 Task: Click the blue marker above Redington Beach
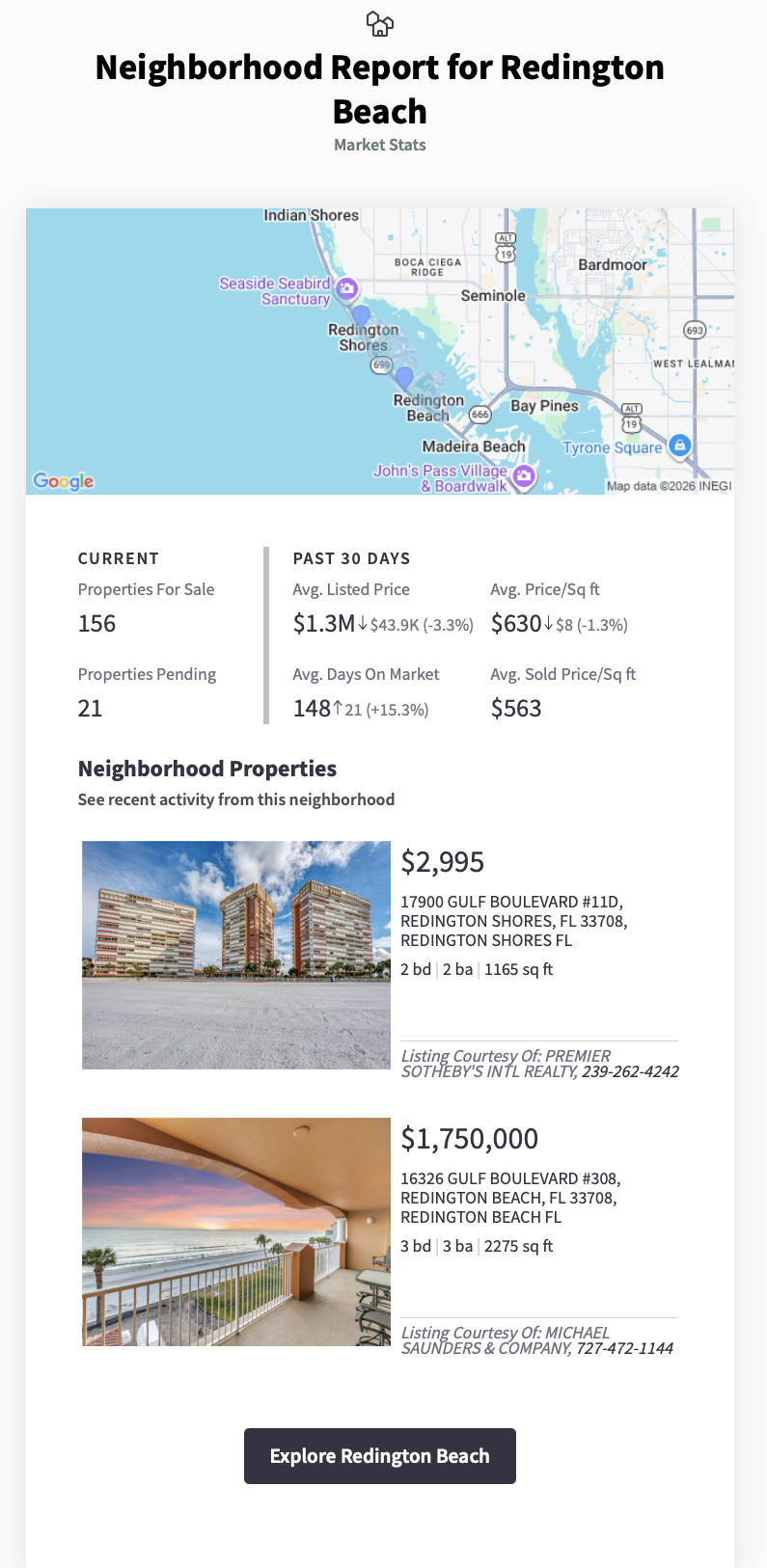(x=404, y=376)
